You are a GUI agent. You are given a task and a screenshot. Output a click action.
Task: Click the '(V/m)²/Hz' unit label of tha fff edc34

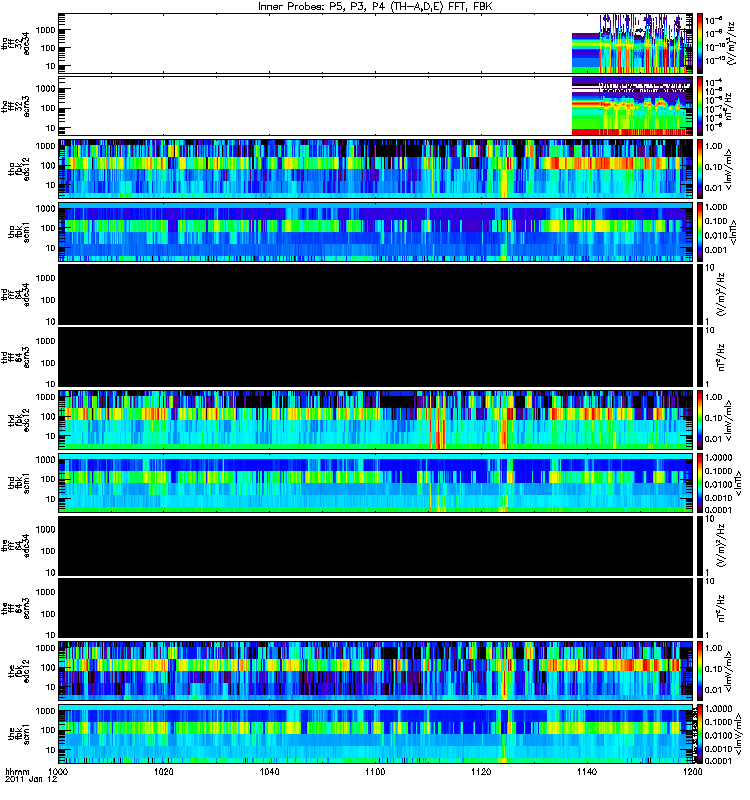coord(731,43)
